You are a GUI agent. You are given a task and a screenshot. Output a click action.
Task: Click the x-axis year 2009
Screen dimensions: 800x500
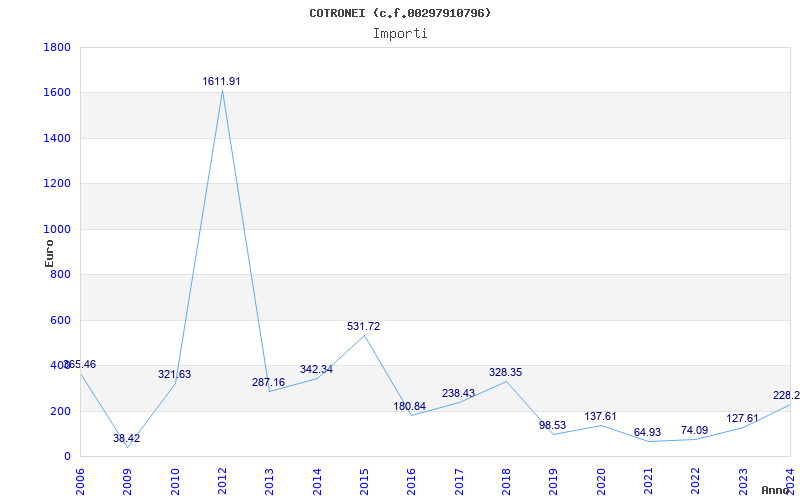coord(128,482)
